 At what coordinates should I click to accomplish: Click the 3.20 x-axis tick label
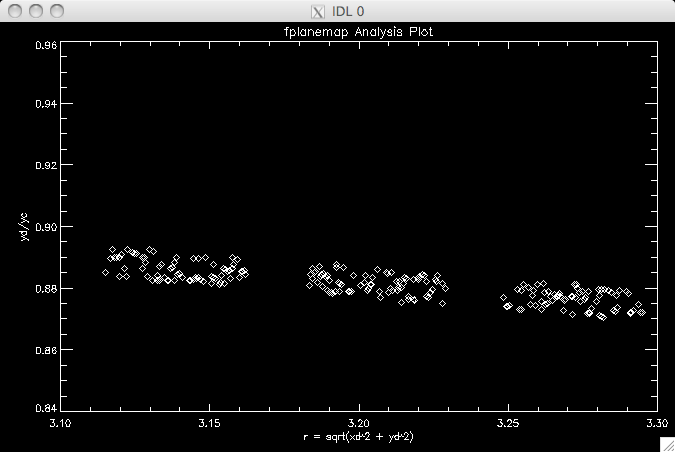click(x=358, y=424)
